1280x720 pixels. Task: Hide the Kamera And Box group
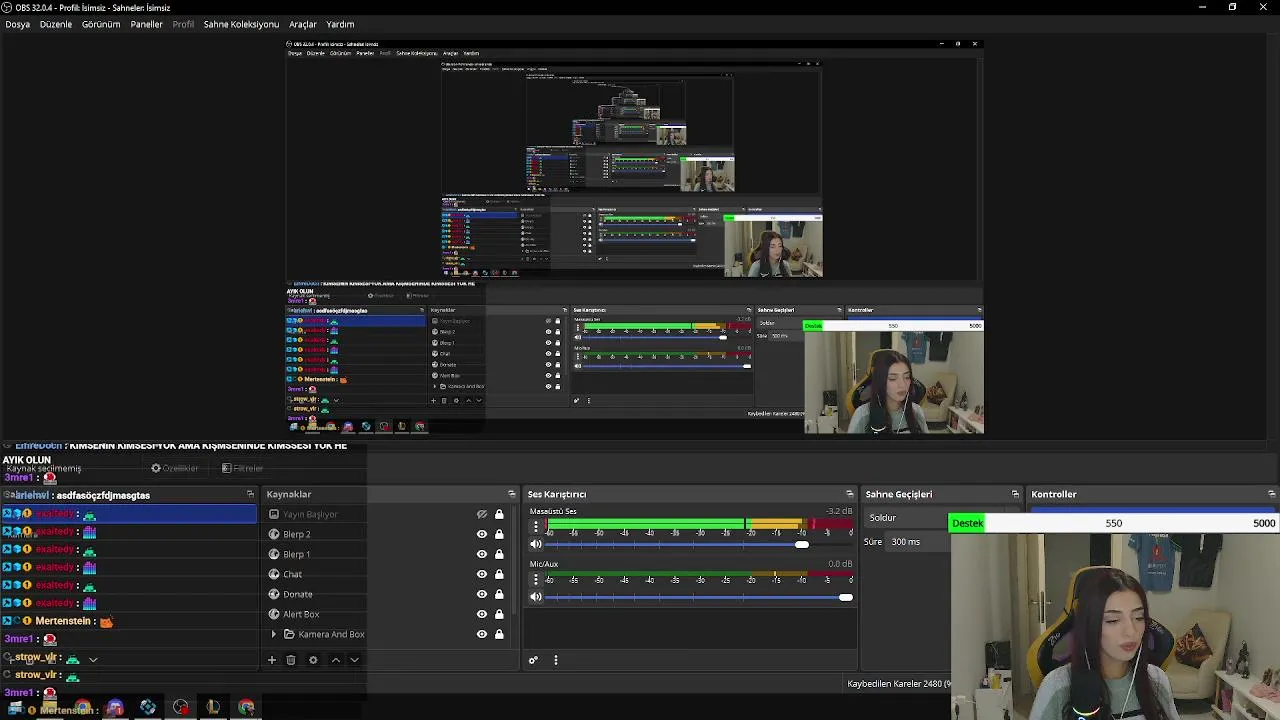(482, 634)
